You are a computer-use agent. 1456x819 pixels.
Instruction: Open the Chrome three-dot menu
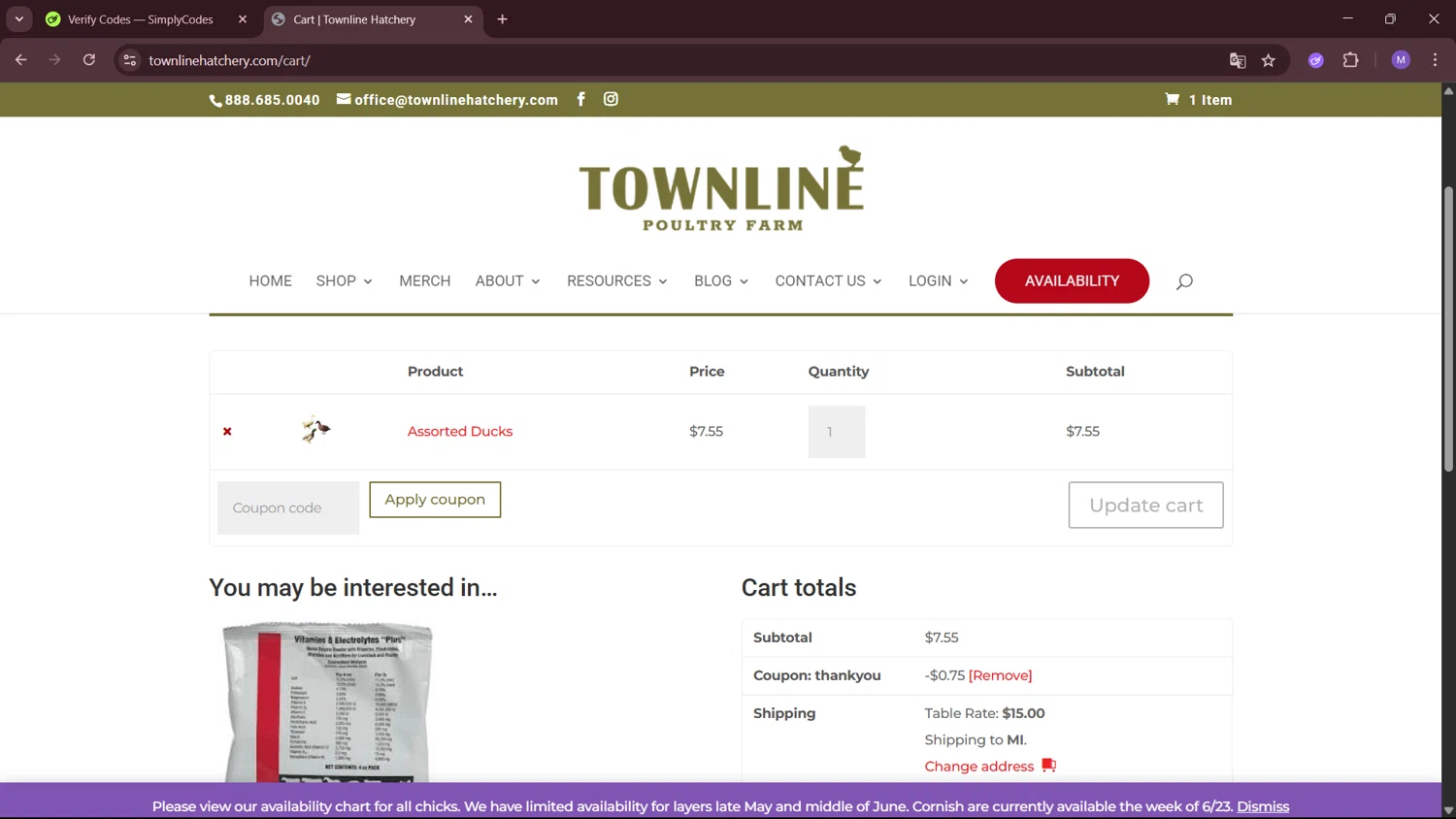[x=1435, y=60]
